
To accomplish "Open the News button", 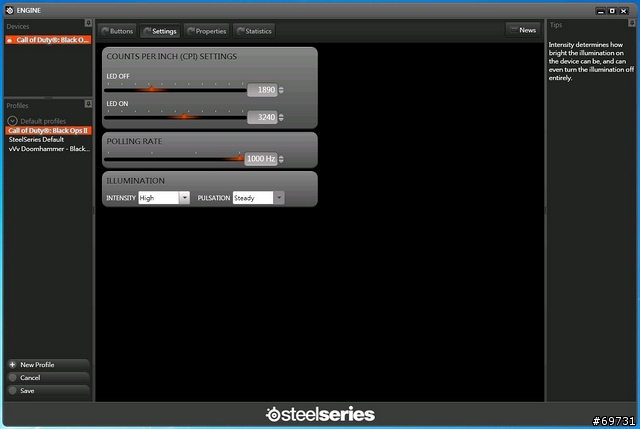I will click(x=523, y=30).
